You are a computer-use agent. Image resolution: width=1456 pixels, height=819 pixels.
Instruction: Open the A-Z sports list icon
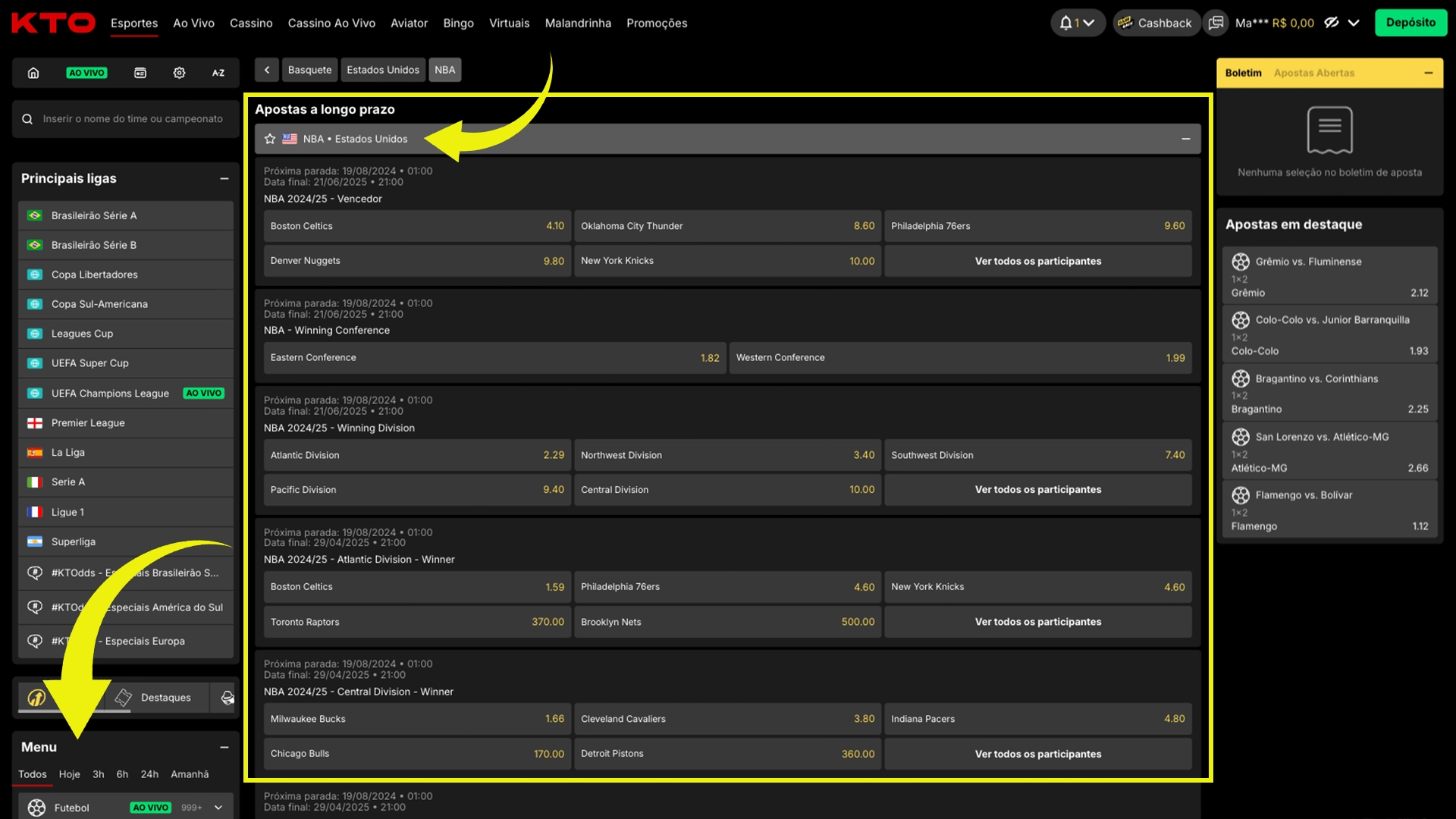(218, 73)
